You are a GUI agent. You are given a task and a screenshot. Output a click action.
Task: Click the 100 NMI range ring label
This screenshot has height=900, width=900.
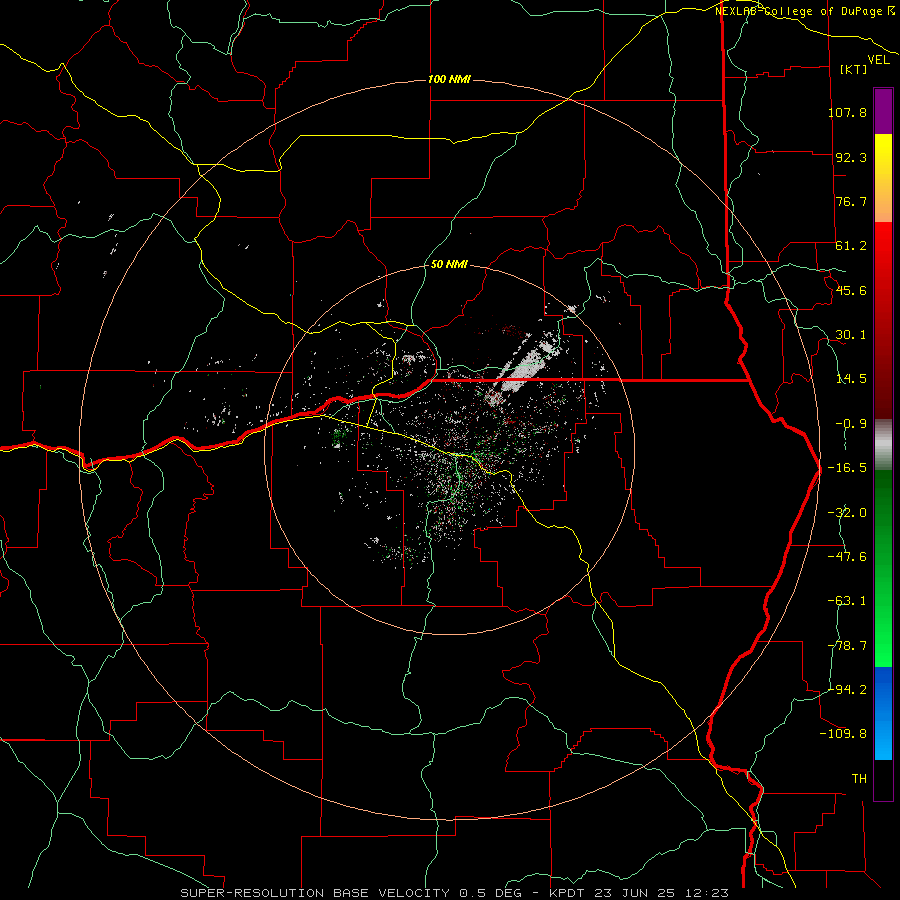pyautogui.click(x=449, y=79)
